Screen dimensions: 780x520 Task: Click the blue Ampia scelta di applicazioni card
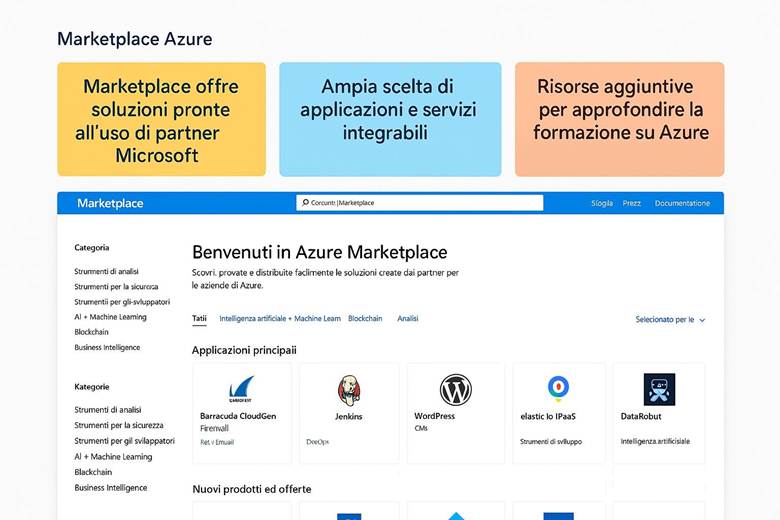(390, 119)
